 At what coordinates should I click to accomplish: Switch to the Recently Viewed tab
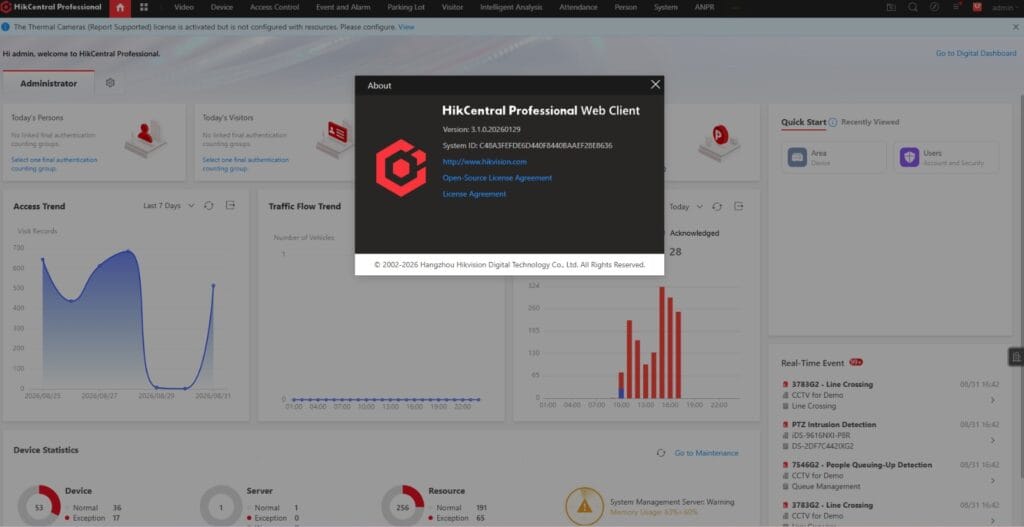click(x=870, y=122)
